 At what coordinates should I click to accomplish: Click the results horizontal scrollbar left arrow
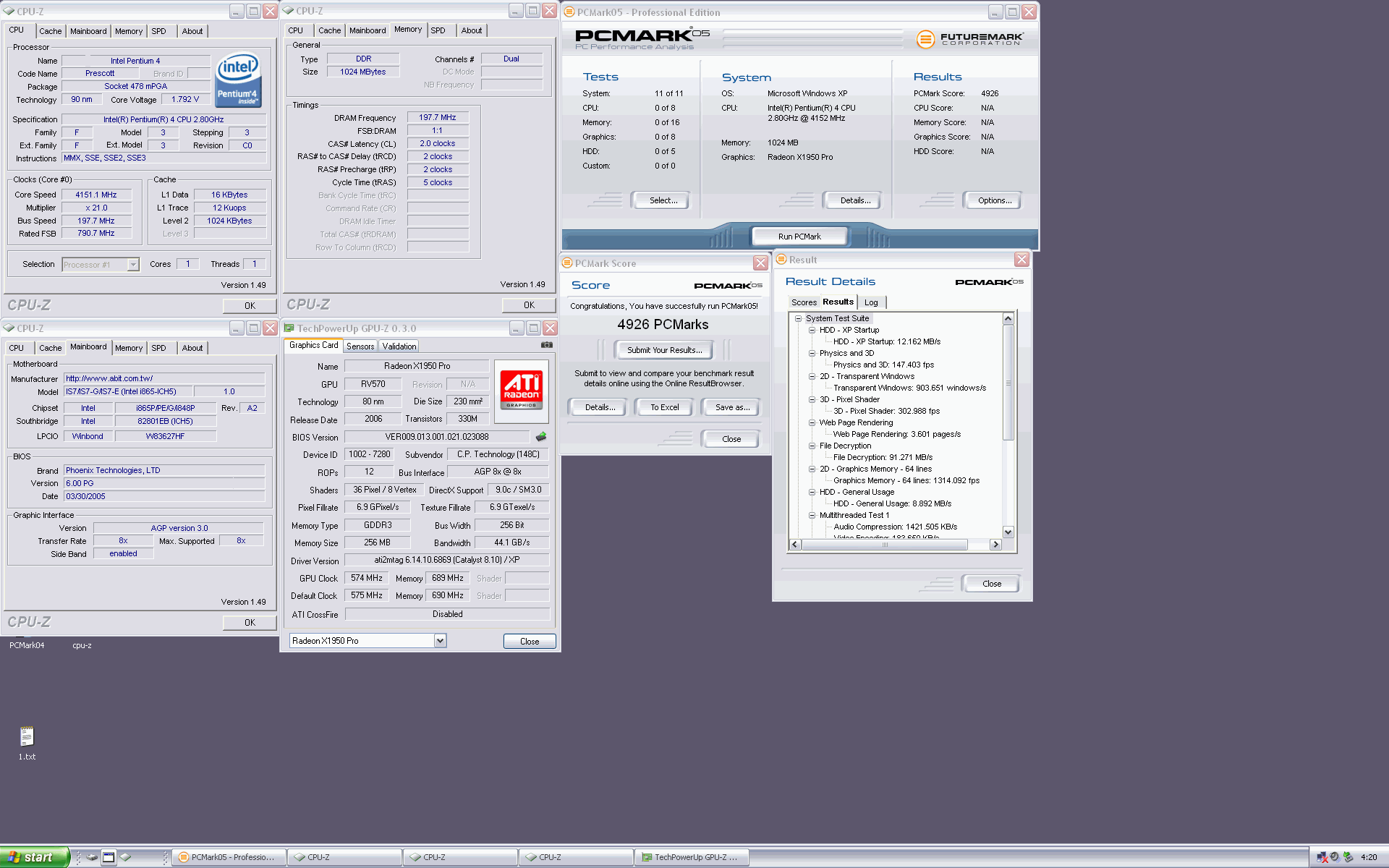tap(795, 545)
